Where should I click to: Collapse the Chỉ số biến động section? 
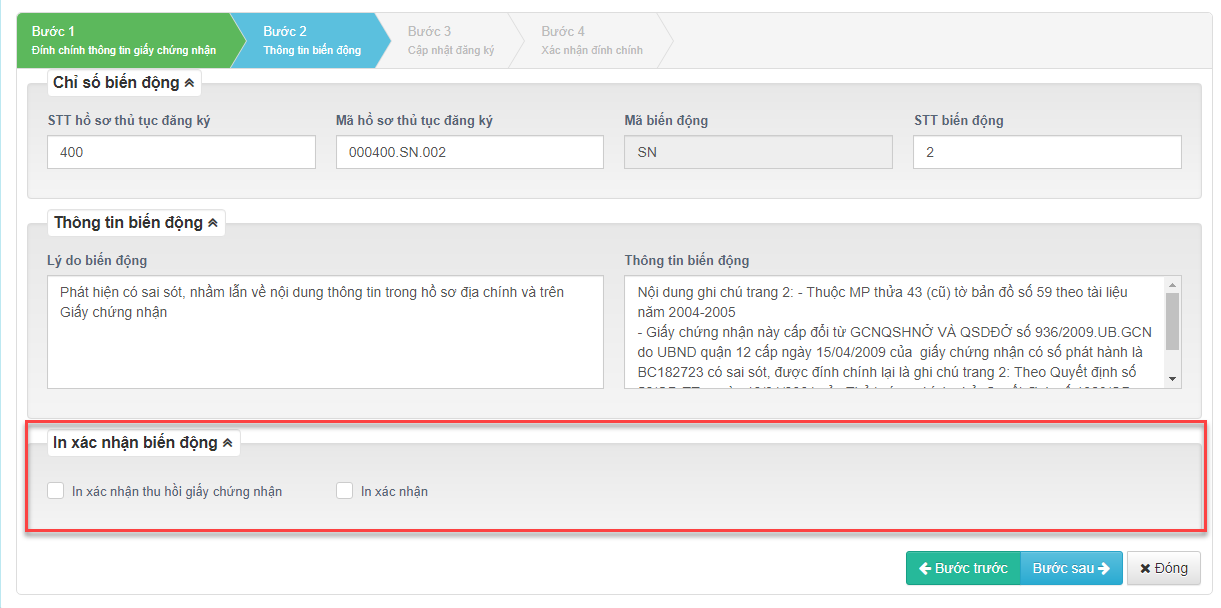pos(190,83)
